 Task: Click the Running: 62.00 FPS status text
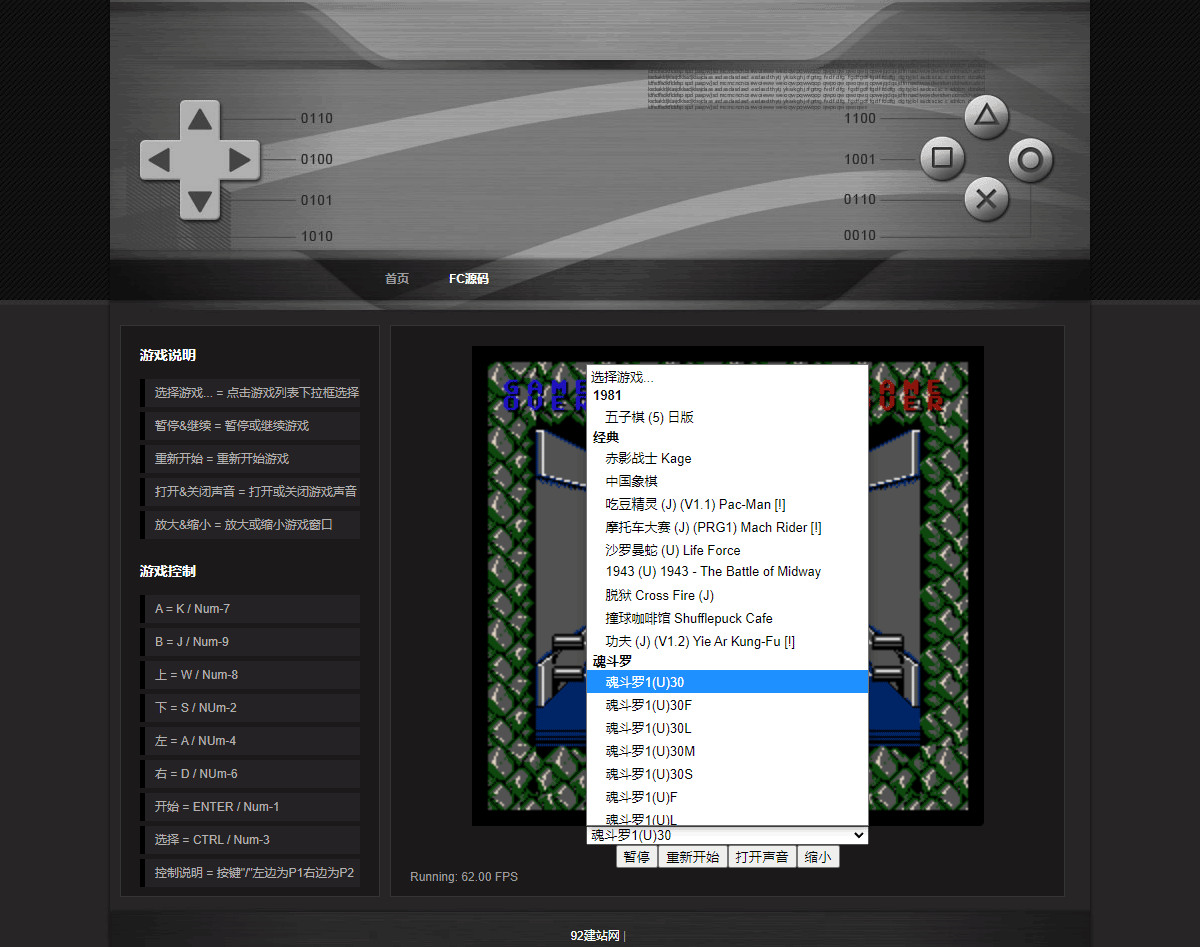(x=464, y=877)
